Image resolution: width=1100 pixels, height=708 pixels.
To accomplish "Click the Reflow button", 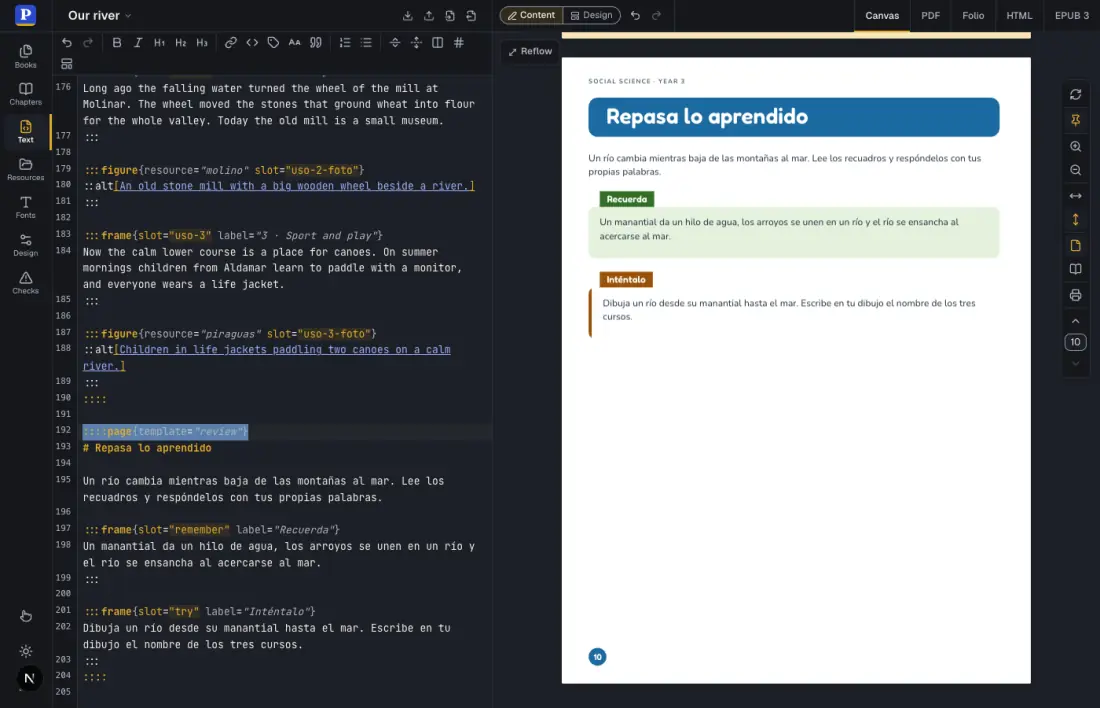I will coord(530,51).
